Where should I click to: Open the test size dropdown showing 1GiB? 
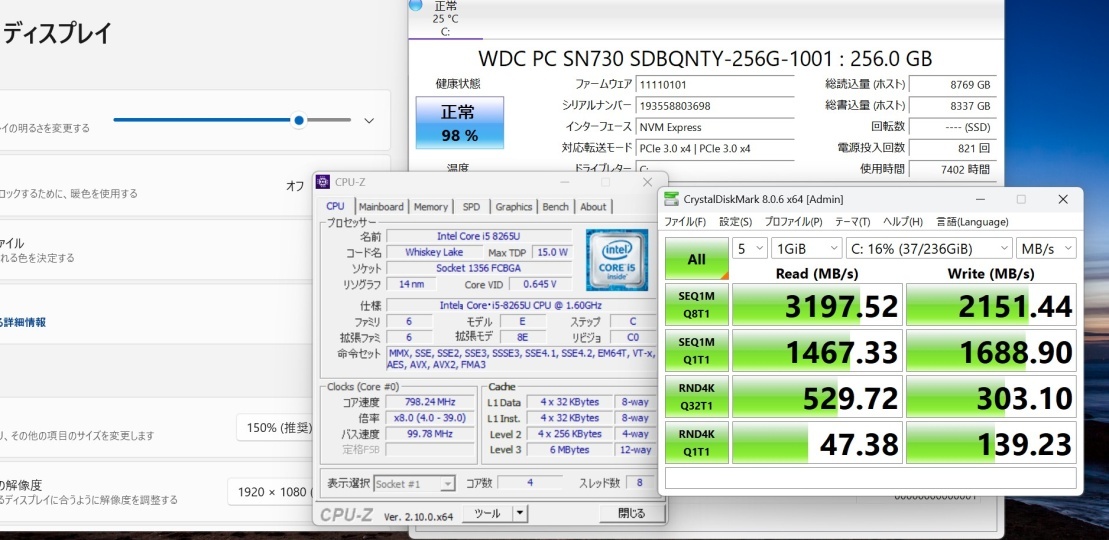click(806, 248)
